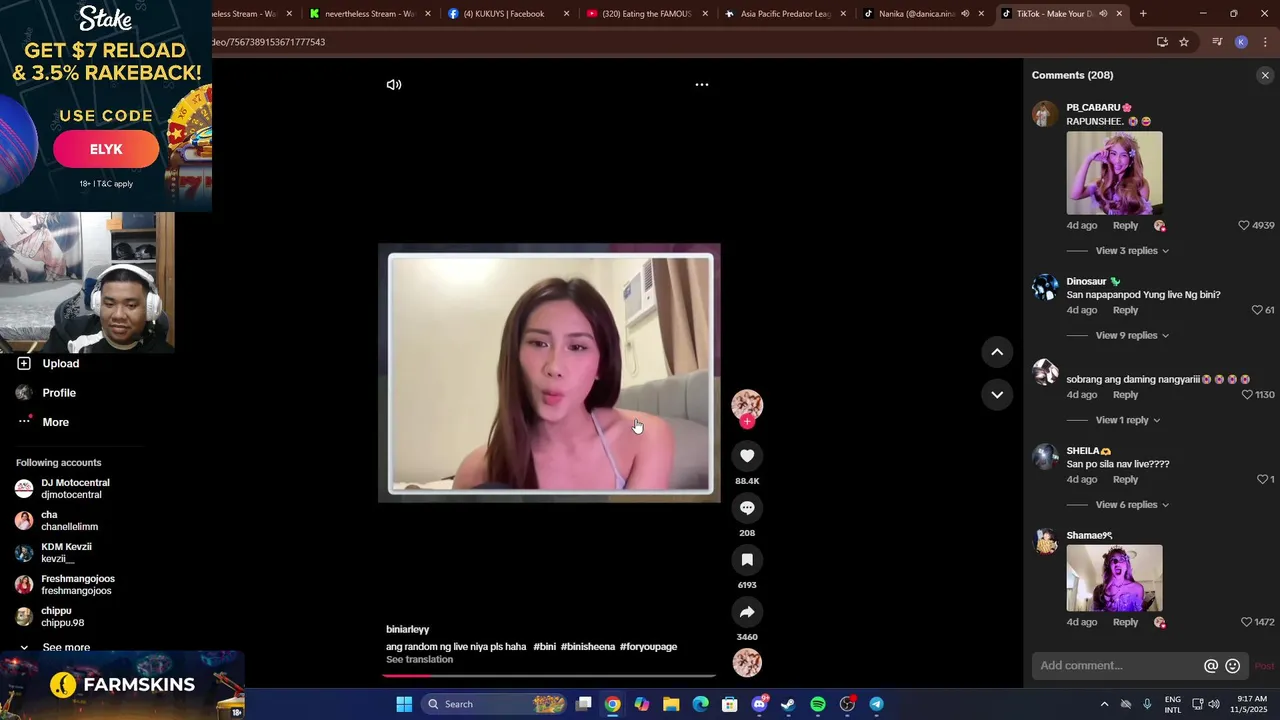
Task: Like PB_CABARU's comment
Action: coord(1244,226)
